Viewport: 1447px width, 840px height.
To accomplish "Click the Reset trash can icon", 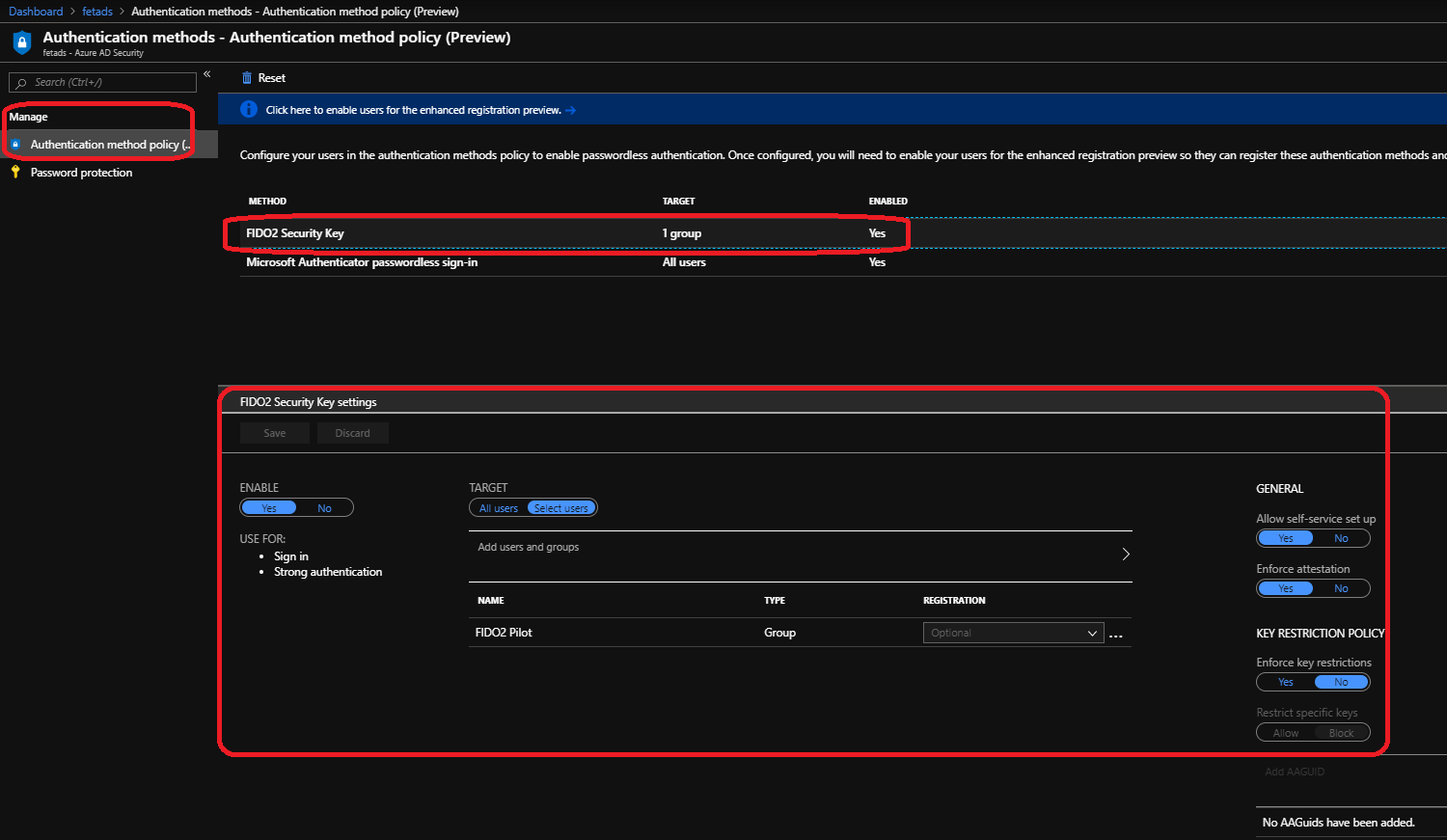I will 247,78.
